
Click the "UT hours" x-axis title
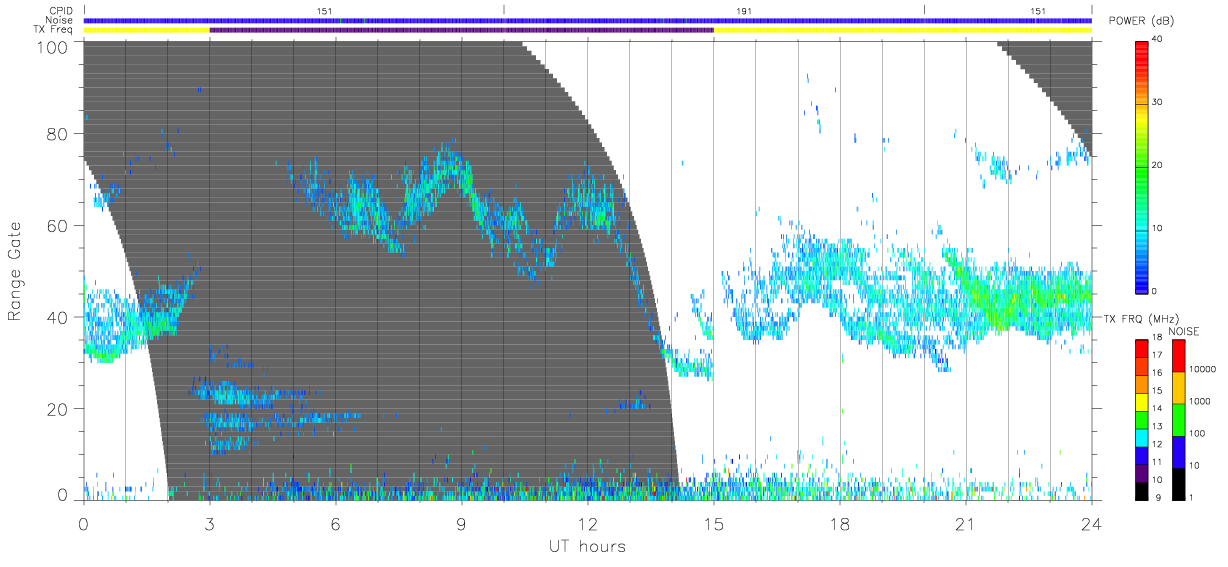click(x=586, y=546)
